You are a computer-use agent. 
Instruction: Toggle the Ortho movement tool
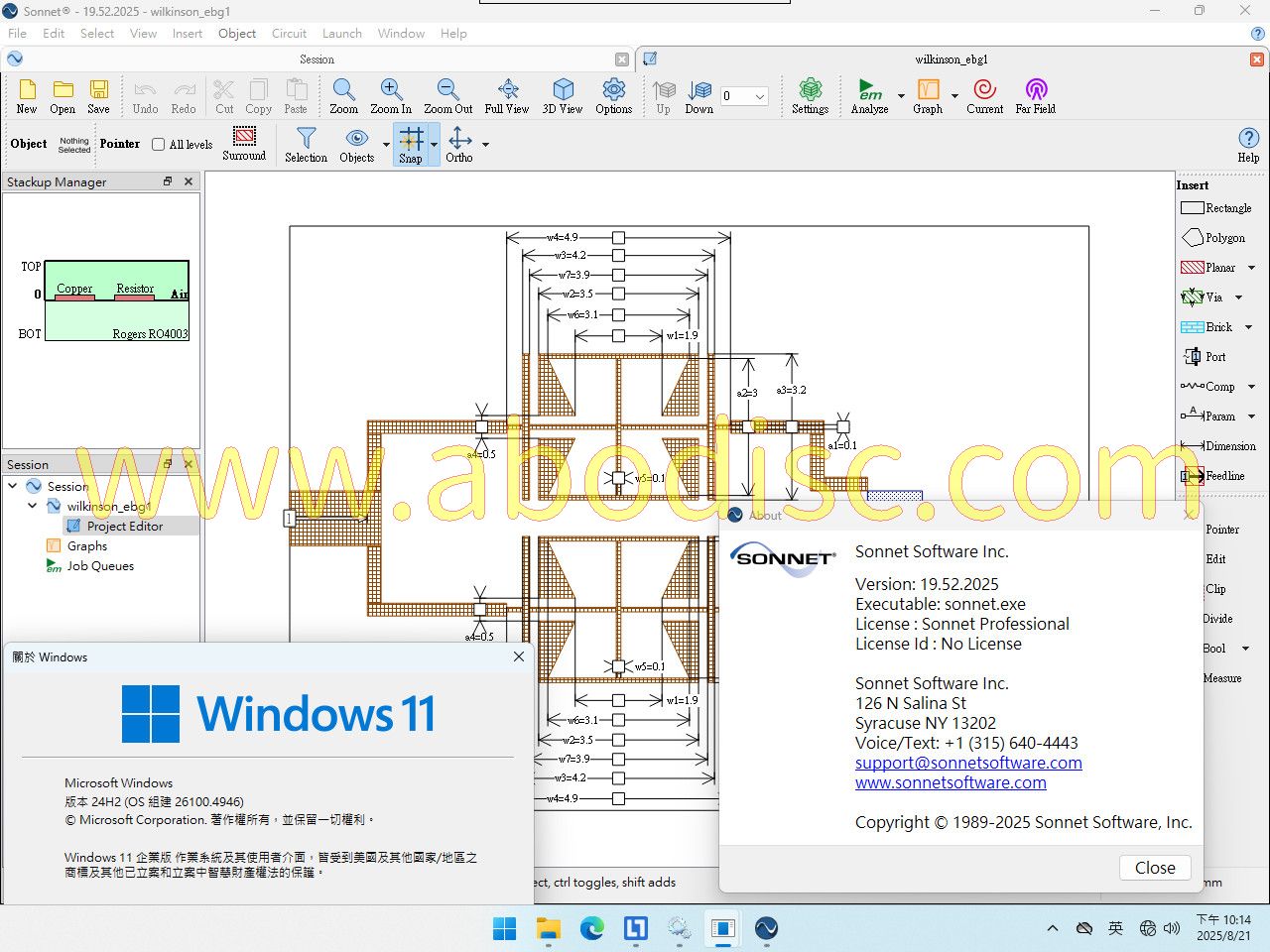459,145
